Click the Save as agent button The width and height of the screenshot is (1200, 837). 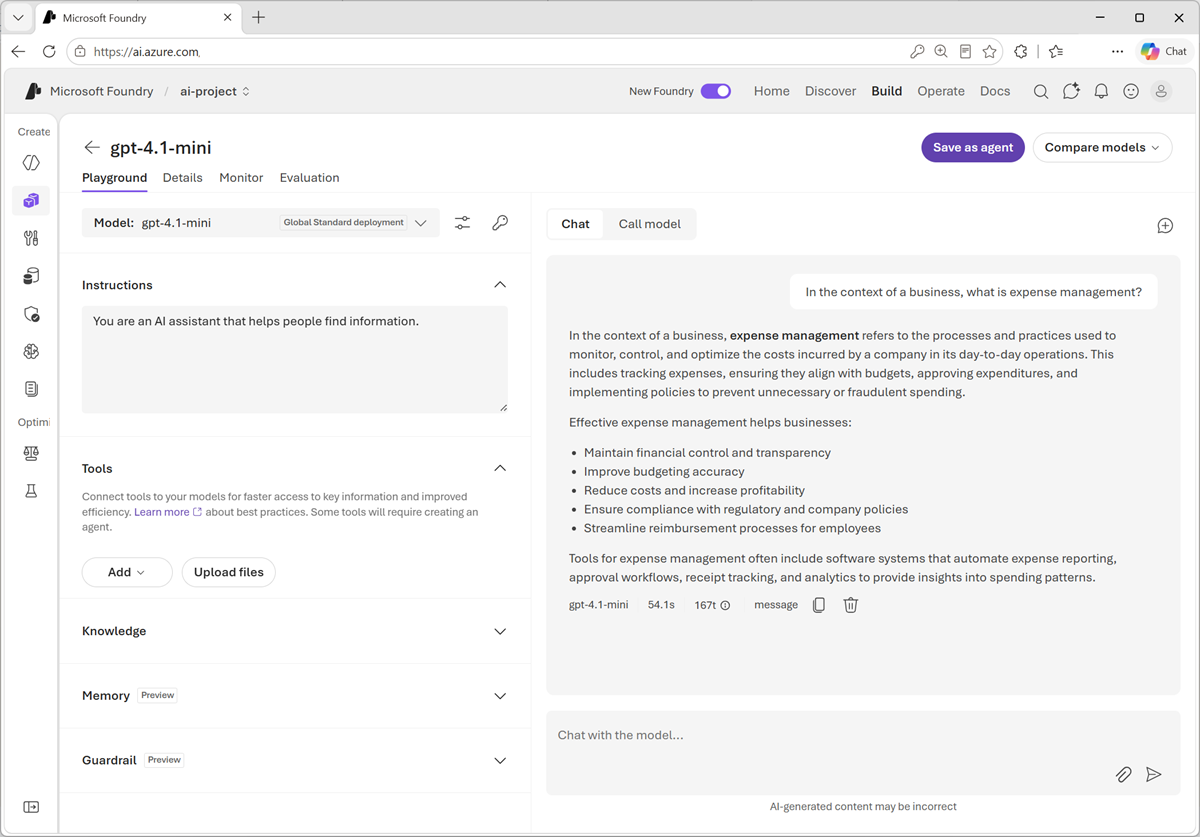973,147
